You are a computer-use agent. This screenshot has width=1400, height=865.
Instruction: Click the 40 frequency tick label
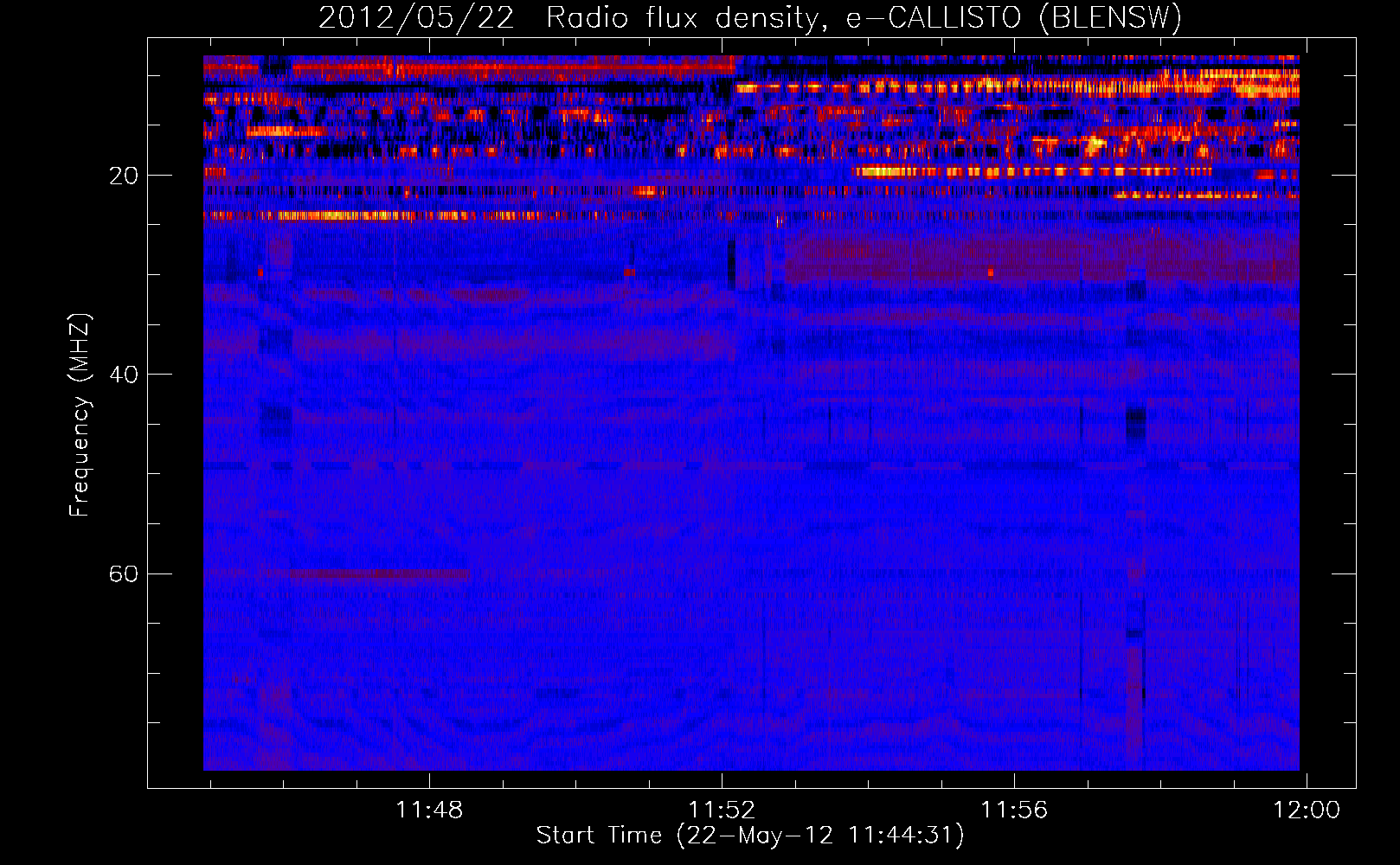(x=124, y=375)
